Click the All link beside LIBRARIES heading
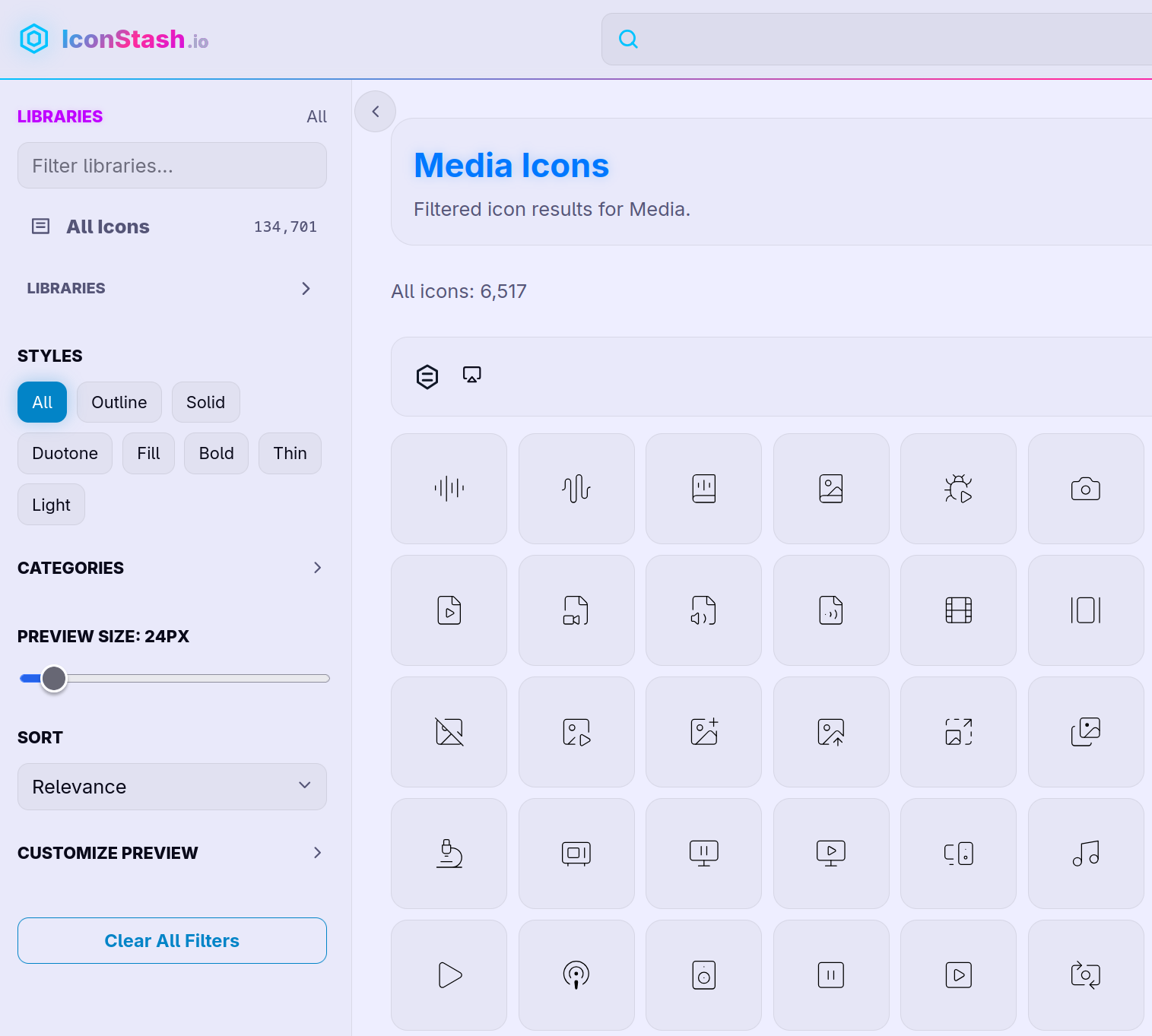1152x1036 pixels. (x=317, y=116)
